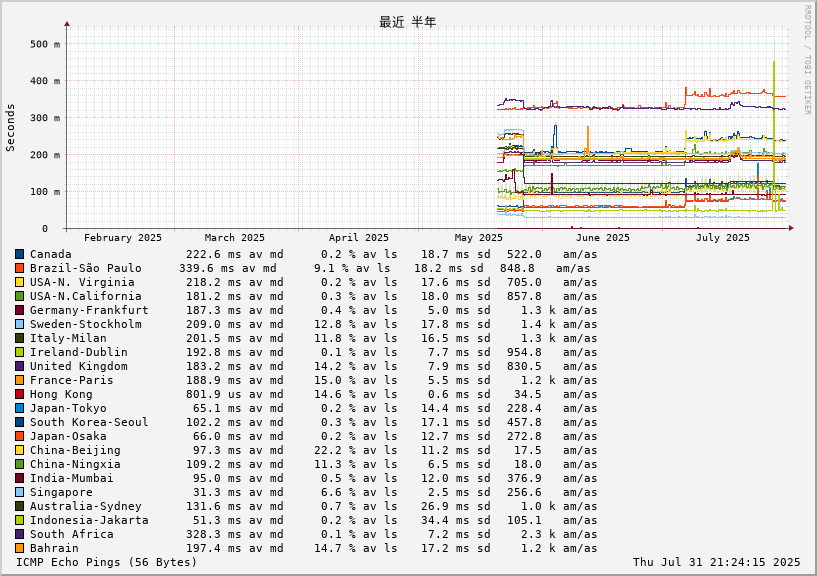Click the 'June 2025' x-axis label

tap(603, 238)
